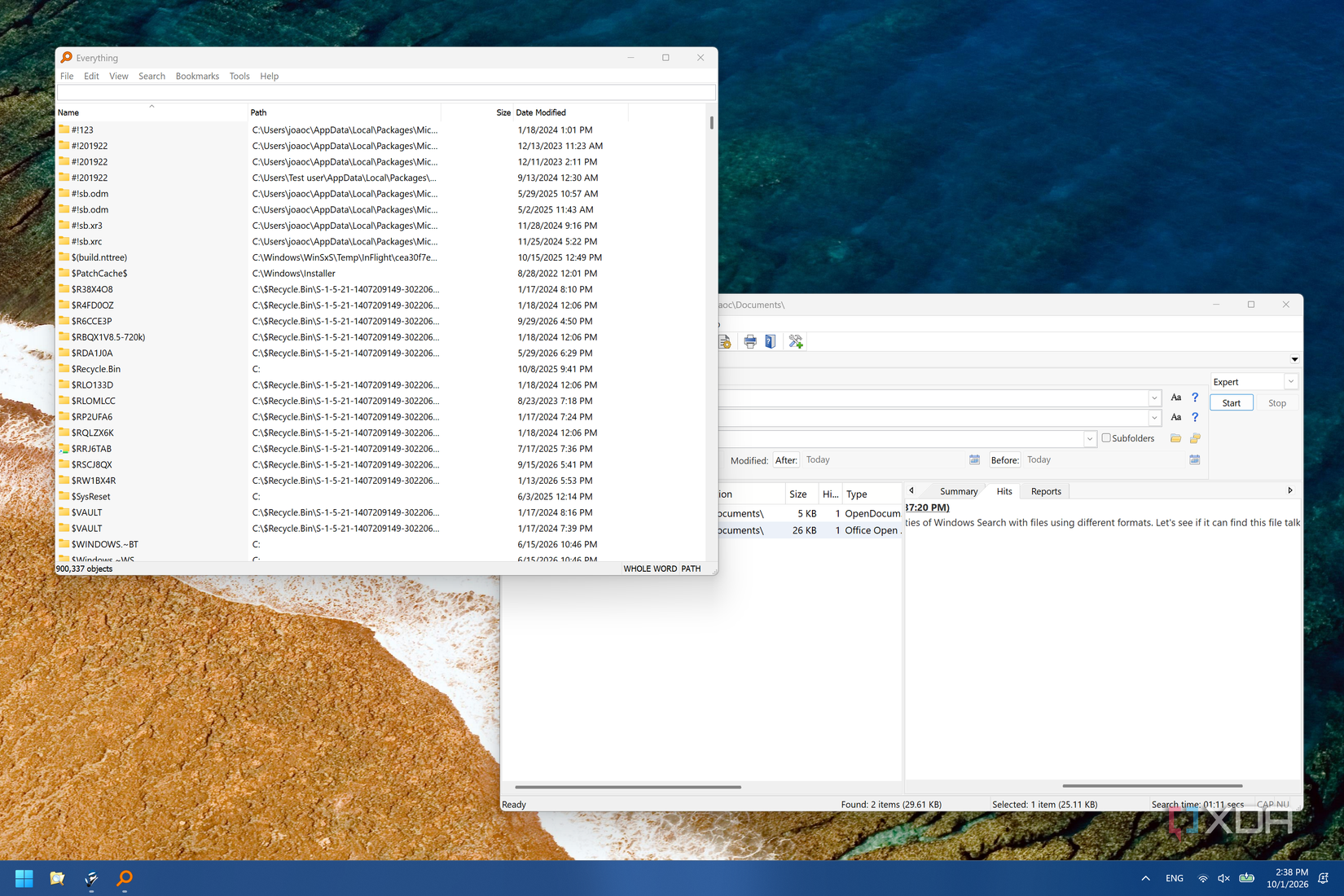Expand the first search field dropdown arrow

click(1154, 398)
